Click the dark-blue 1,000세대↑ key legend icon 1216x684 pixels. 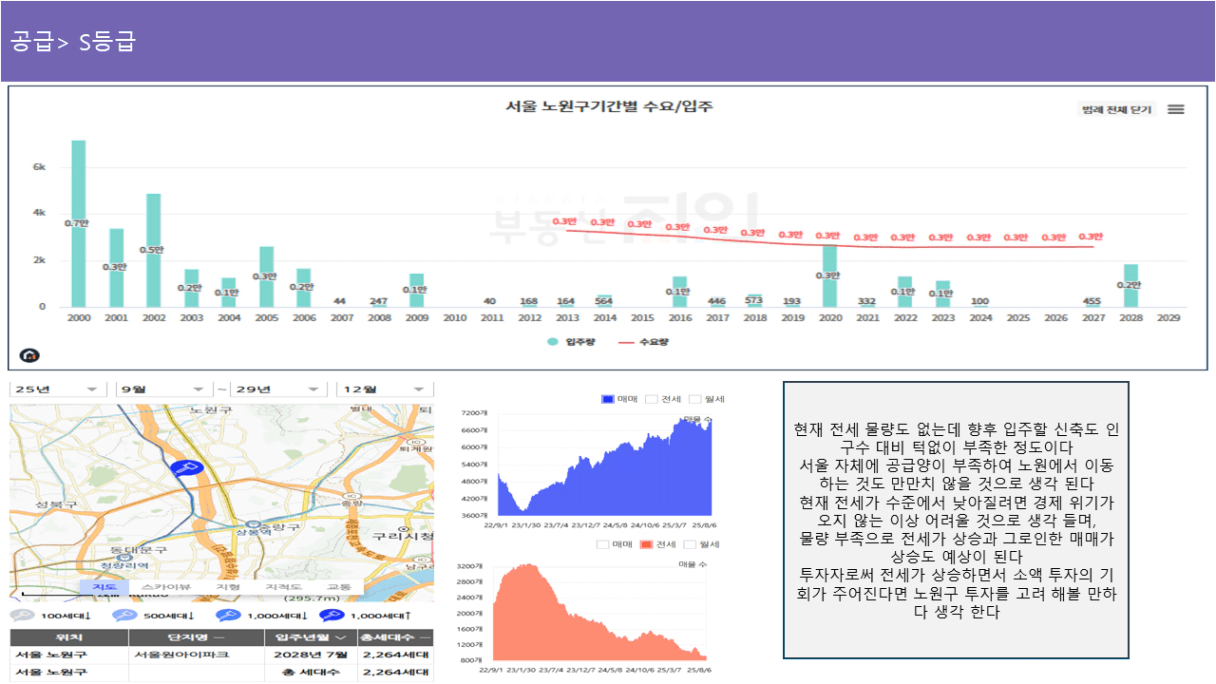click(x=331, y=616)
